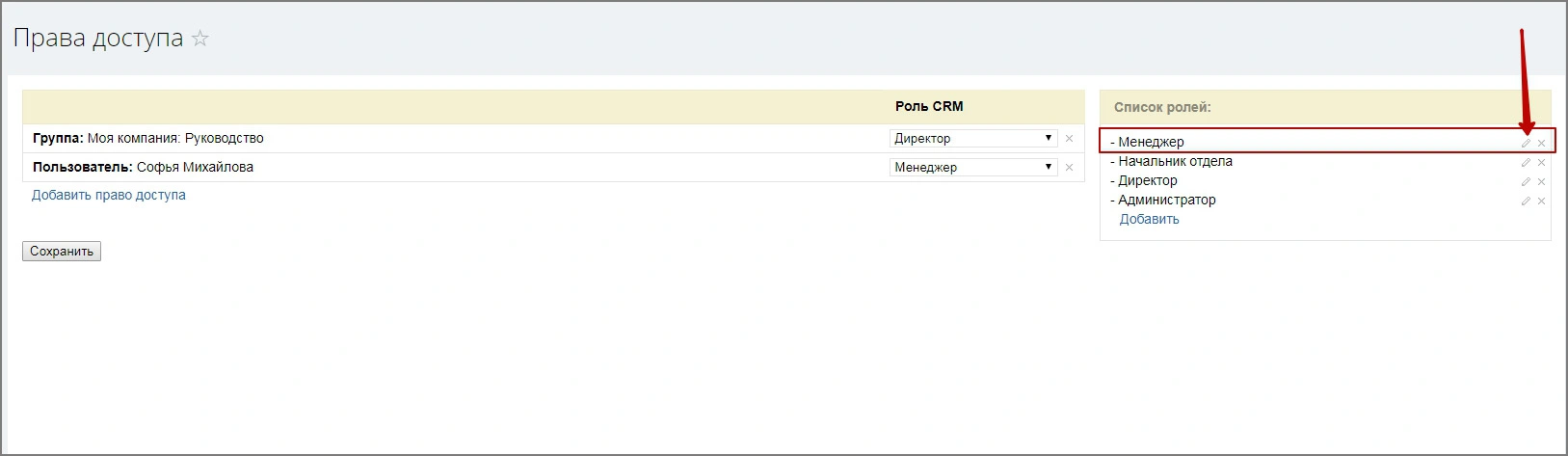Image resolution: width=1568 pixels, height=456 pixels.
Task: Select Директор entry in role list
Action: tap(1147, 180)
